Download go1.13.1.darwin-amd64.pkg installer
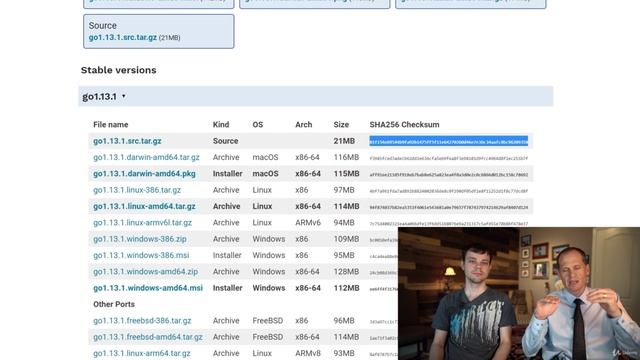Screen dimensions: 640x360 pyautogui.click(x=144, y=173)
